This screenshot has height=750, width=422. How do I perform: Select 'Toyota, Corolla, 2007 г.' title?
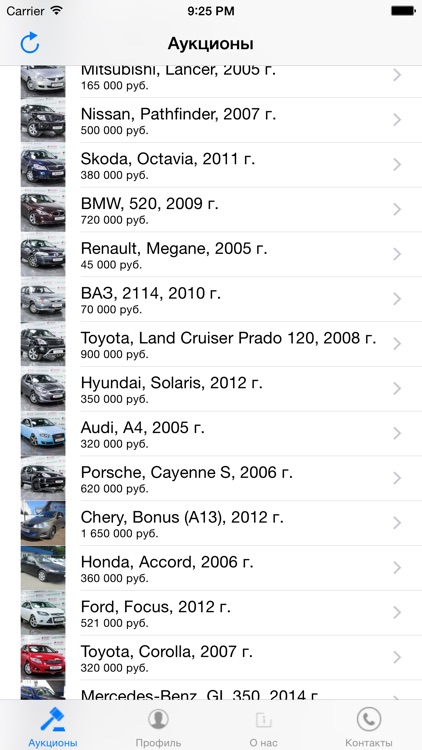point(167,652)
